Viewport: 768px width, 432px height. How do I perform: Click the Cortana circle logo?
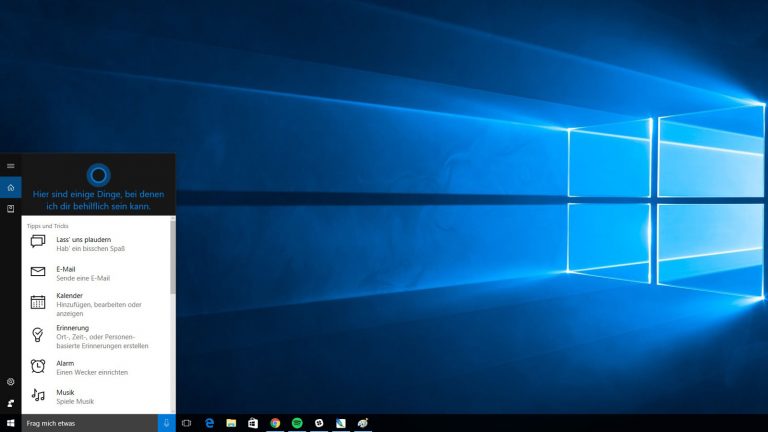point(98,173)
